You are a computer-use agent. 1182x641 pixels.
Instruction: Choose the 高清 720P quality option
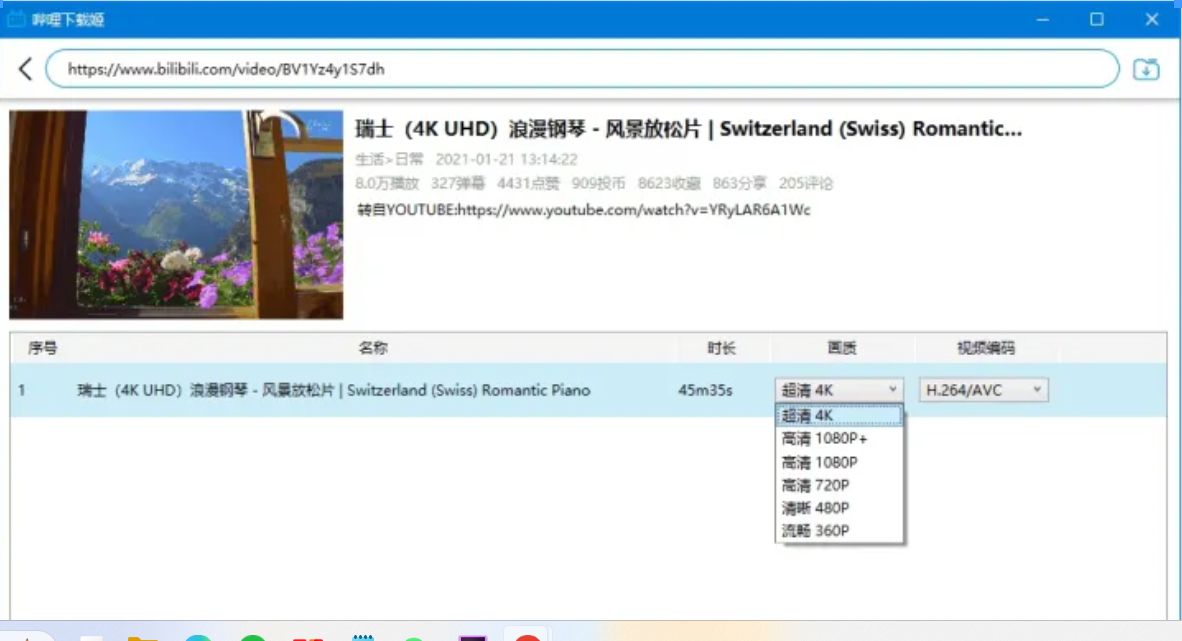click(x=839, y=485)
